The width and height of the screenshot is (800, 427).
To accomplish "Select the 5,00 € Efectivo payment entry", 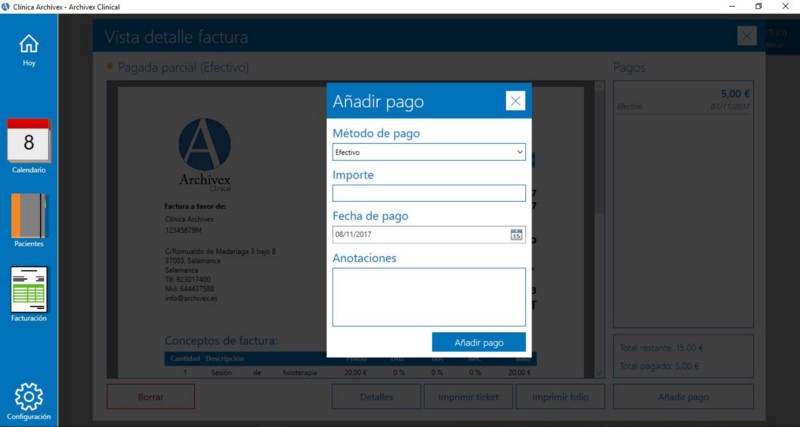I will [x=683, y=100].
